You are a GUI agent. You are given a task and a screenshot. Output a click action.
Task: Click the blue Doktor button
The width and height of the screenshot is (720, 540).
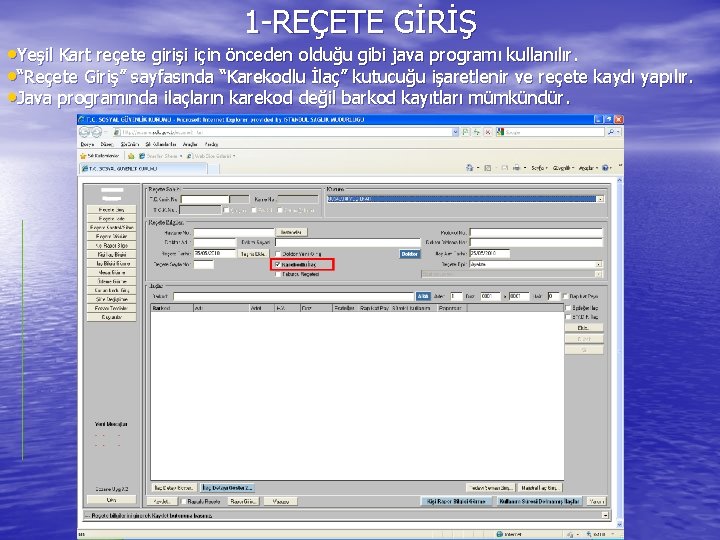(x=410, y=254)
